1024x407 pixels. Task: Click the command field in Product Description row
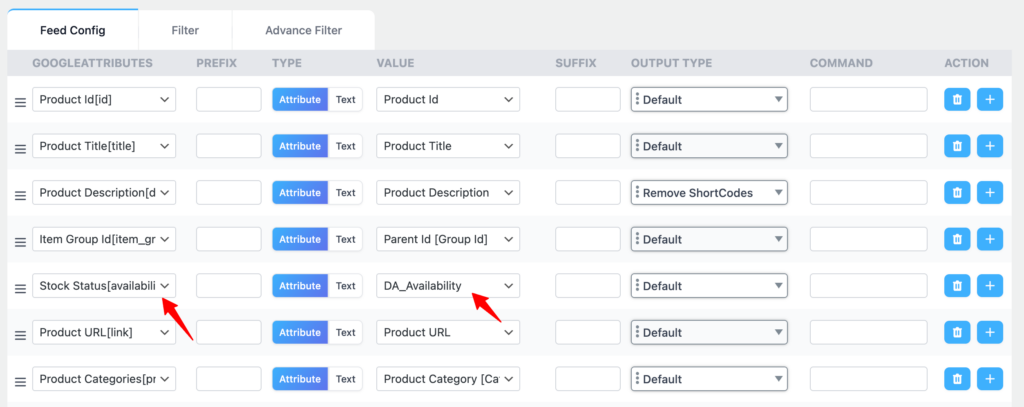pos(867,193)
